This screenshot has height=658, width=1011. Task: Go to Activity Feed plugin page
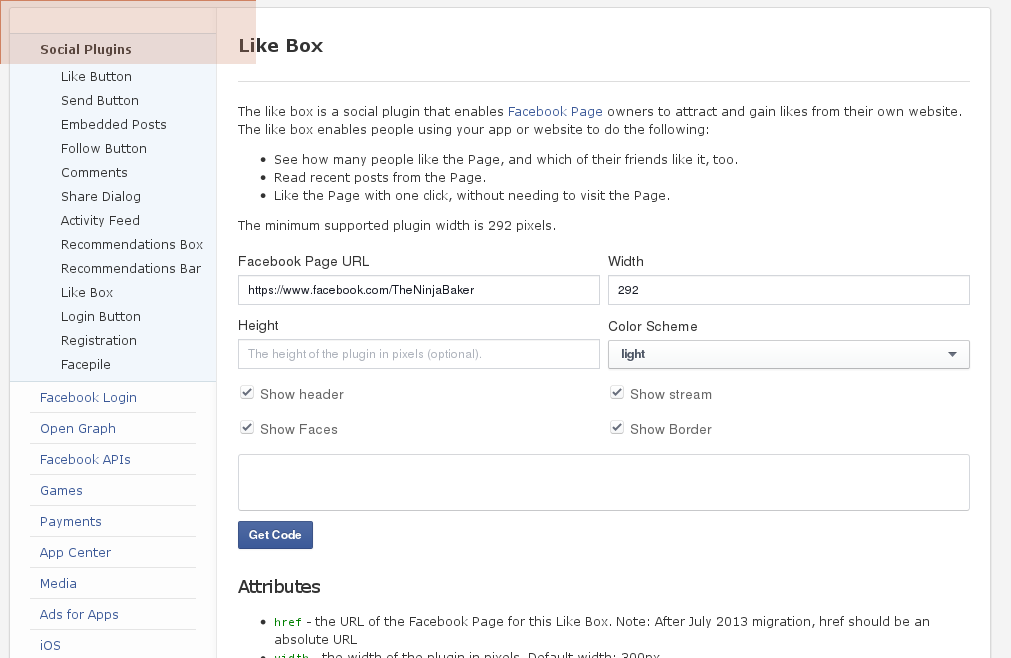100,220
